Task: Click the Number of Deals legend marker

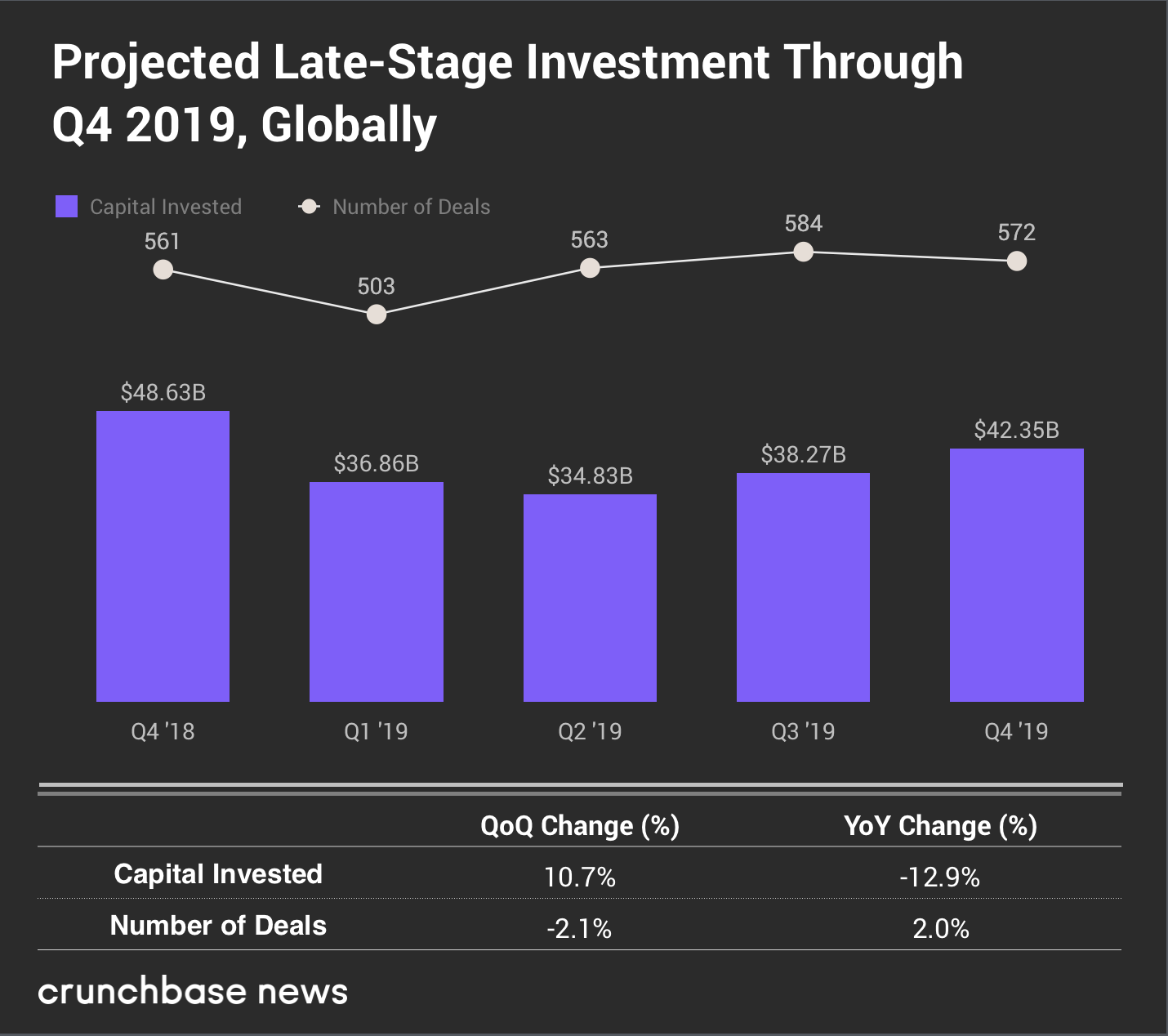Action: tap(310, 207)
